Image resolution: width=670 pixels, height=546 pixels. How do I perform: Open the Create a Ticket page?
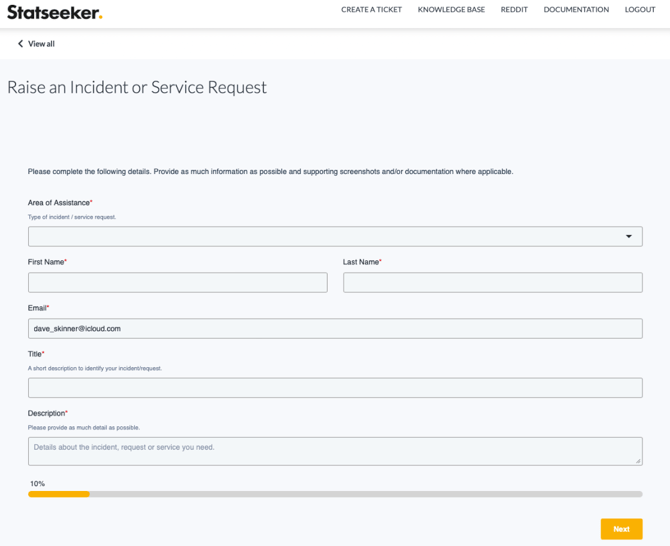point(371,10)
